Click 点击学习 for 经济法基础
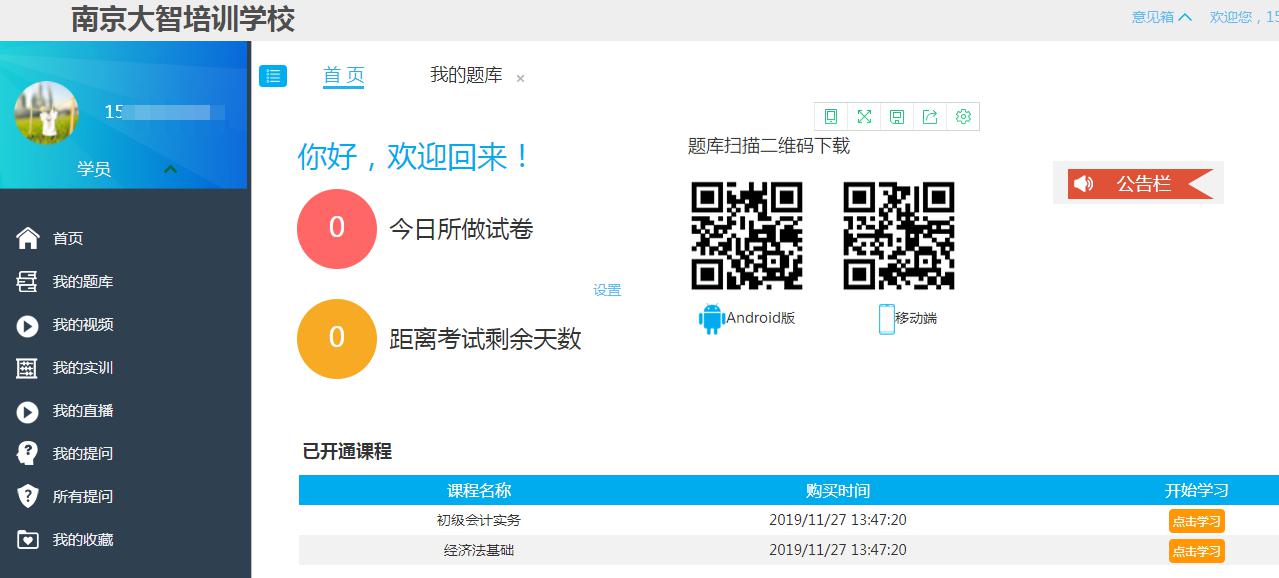Image resolution: width=1279 pixels, height=578 pixels. pyautogui.click(x=1196, y=551)
